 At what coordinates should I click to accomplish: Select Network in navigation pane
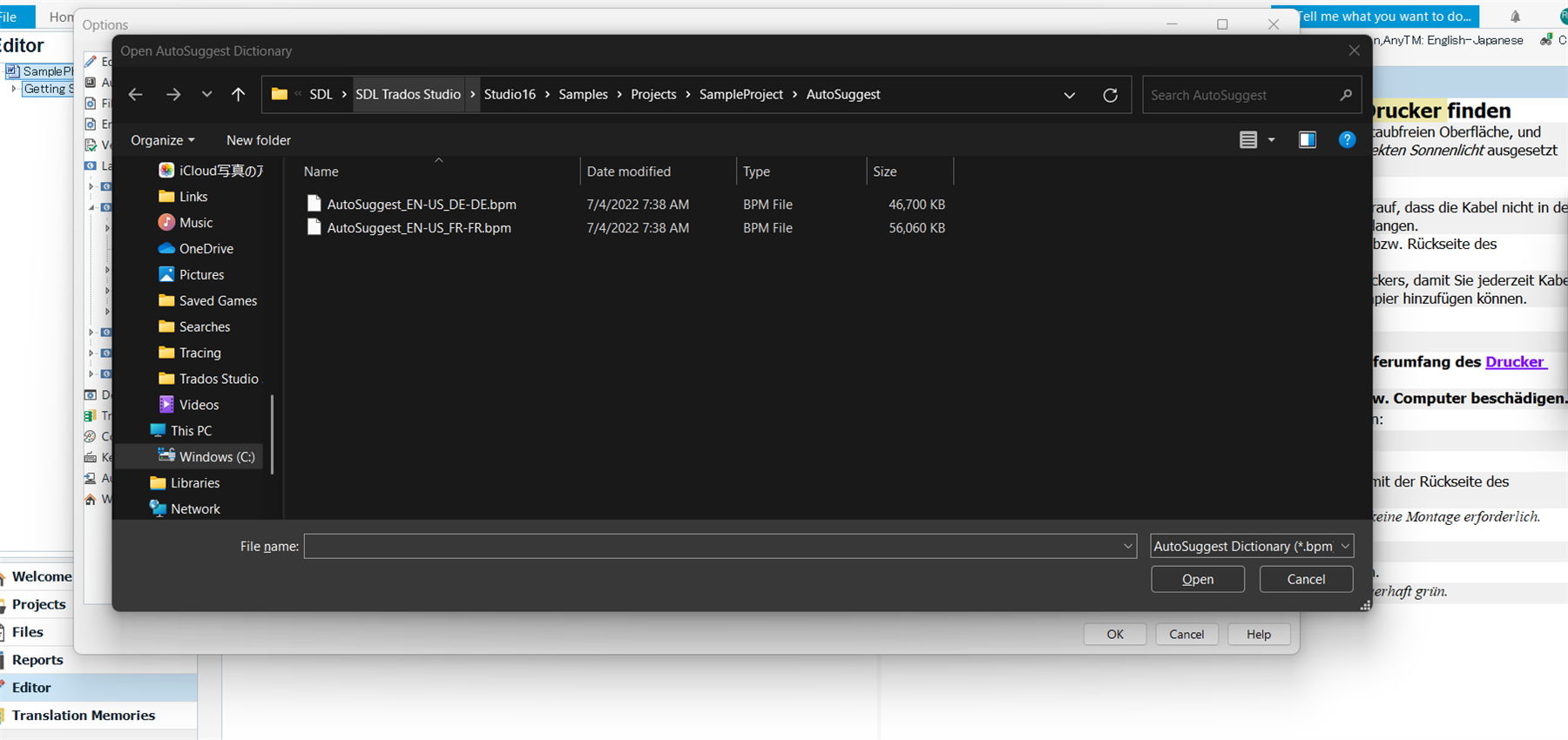185,509
